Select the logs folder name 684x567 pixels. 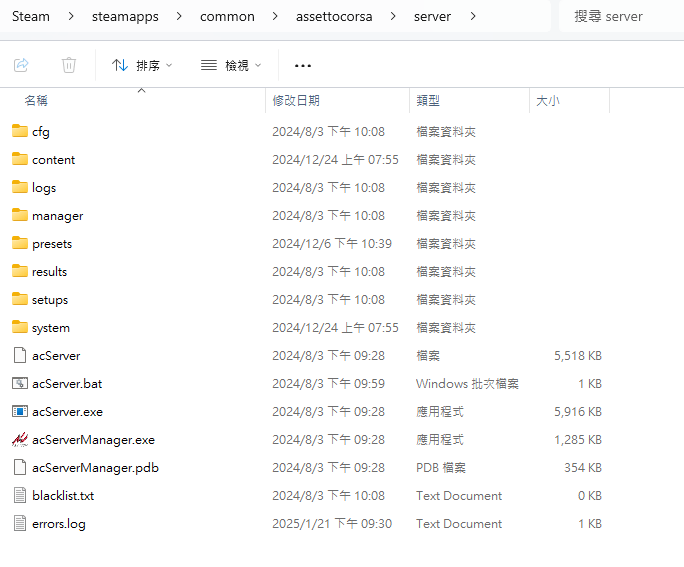click(44, 188)
